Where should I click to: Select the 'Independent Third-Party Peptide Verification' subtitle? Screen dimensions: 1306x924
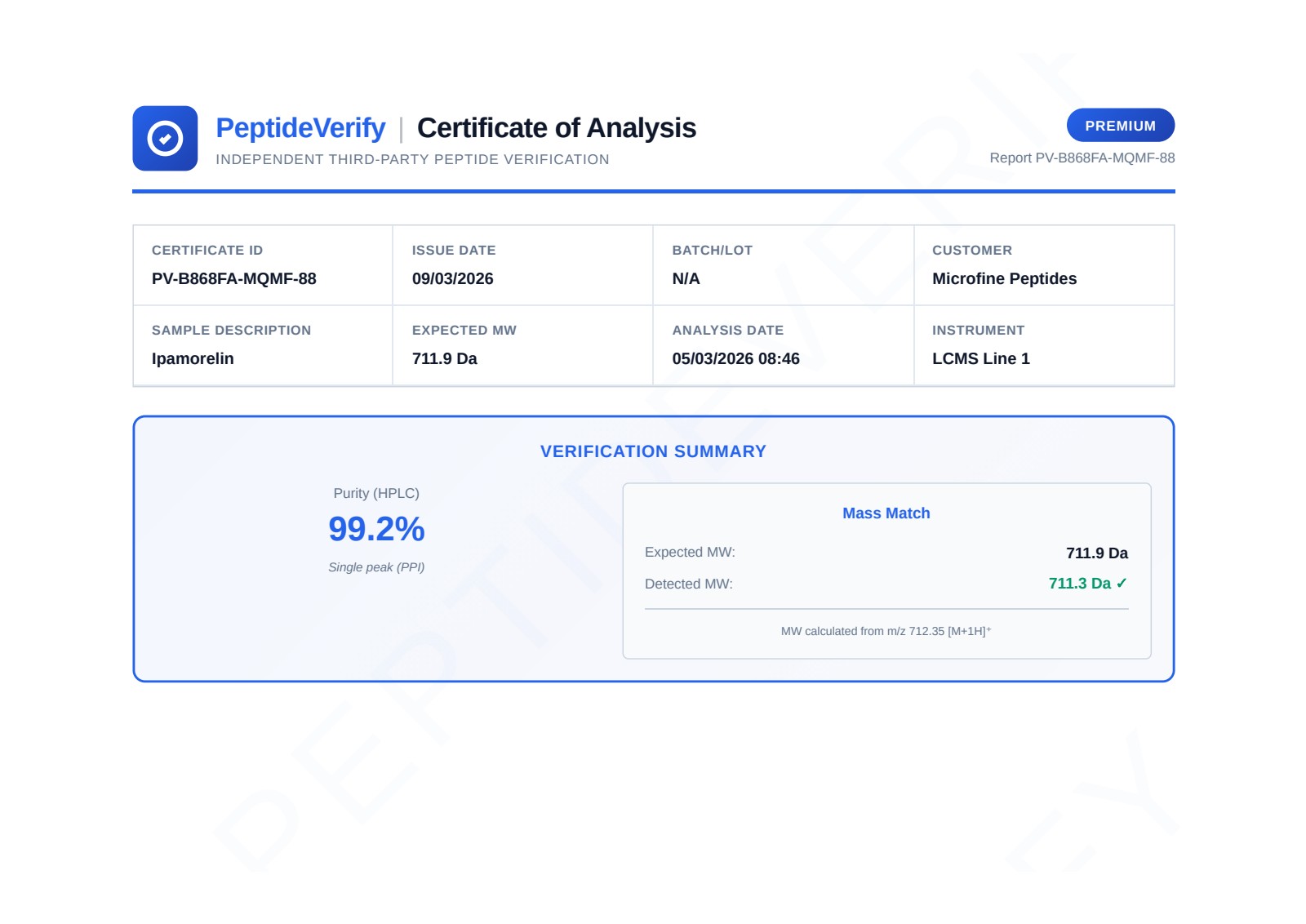(x=412, y=159)
